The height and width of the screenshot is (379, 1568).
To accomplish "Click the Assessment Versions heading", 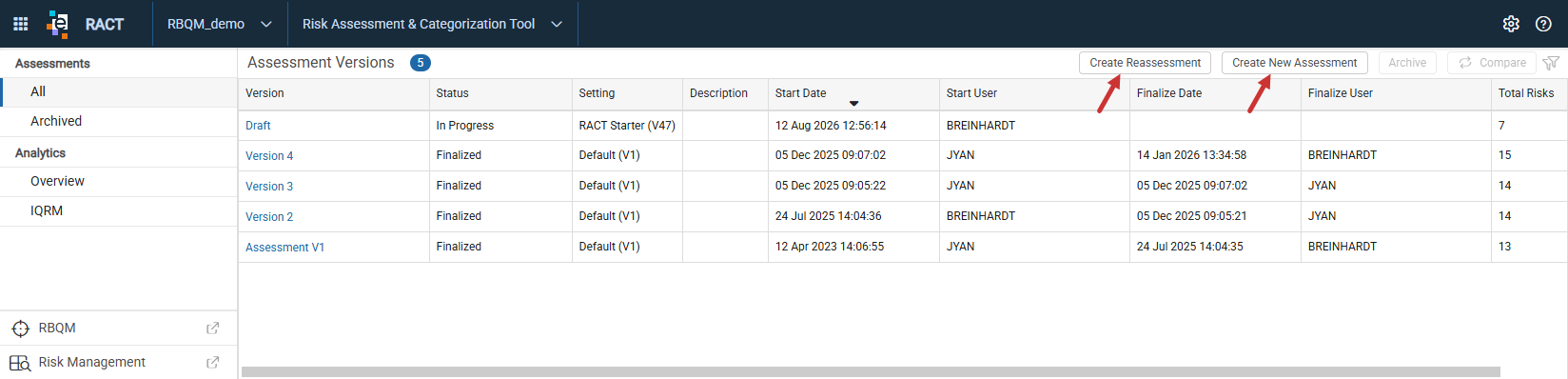I will click(321, 63).
